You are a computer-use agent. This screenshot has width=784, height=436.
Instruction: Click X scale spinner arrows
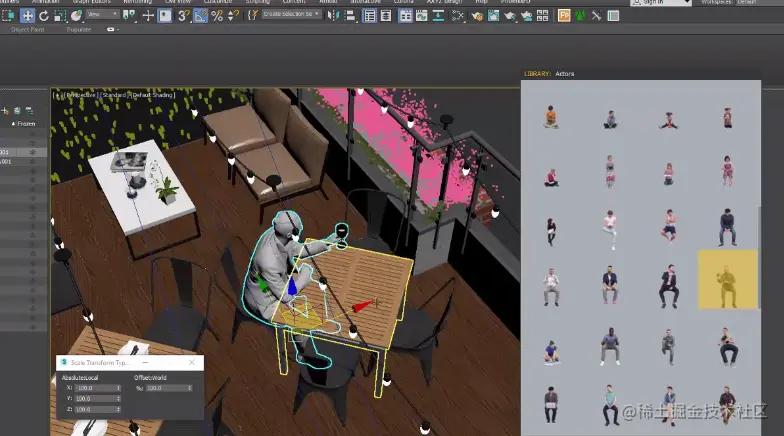[118, 388]
